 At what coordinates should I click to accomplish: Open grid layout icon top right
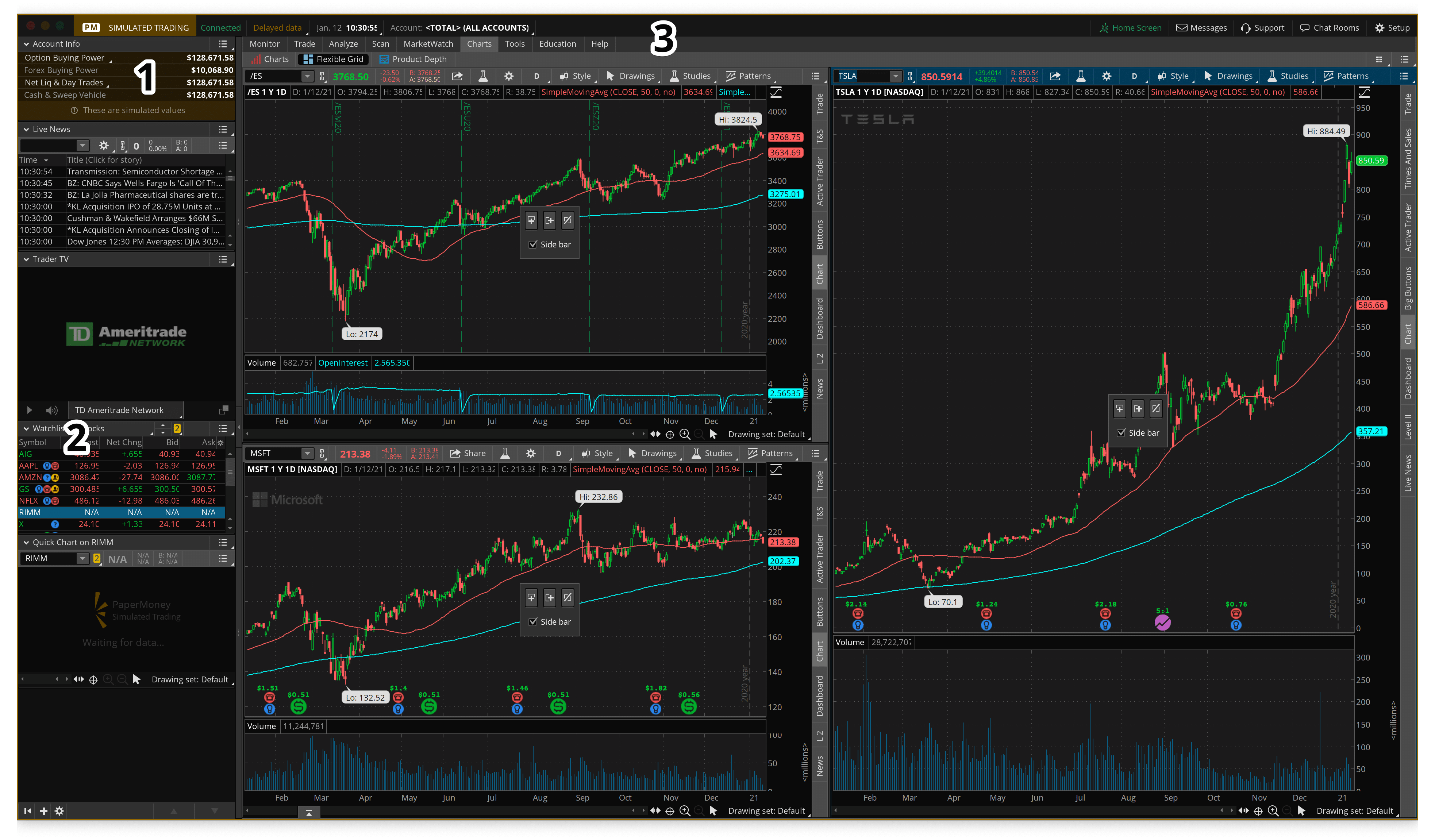[x=1379, y=59]
